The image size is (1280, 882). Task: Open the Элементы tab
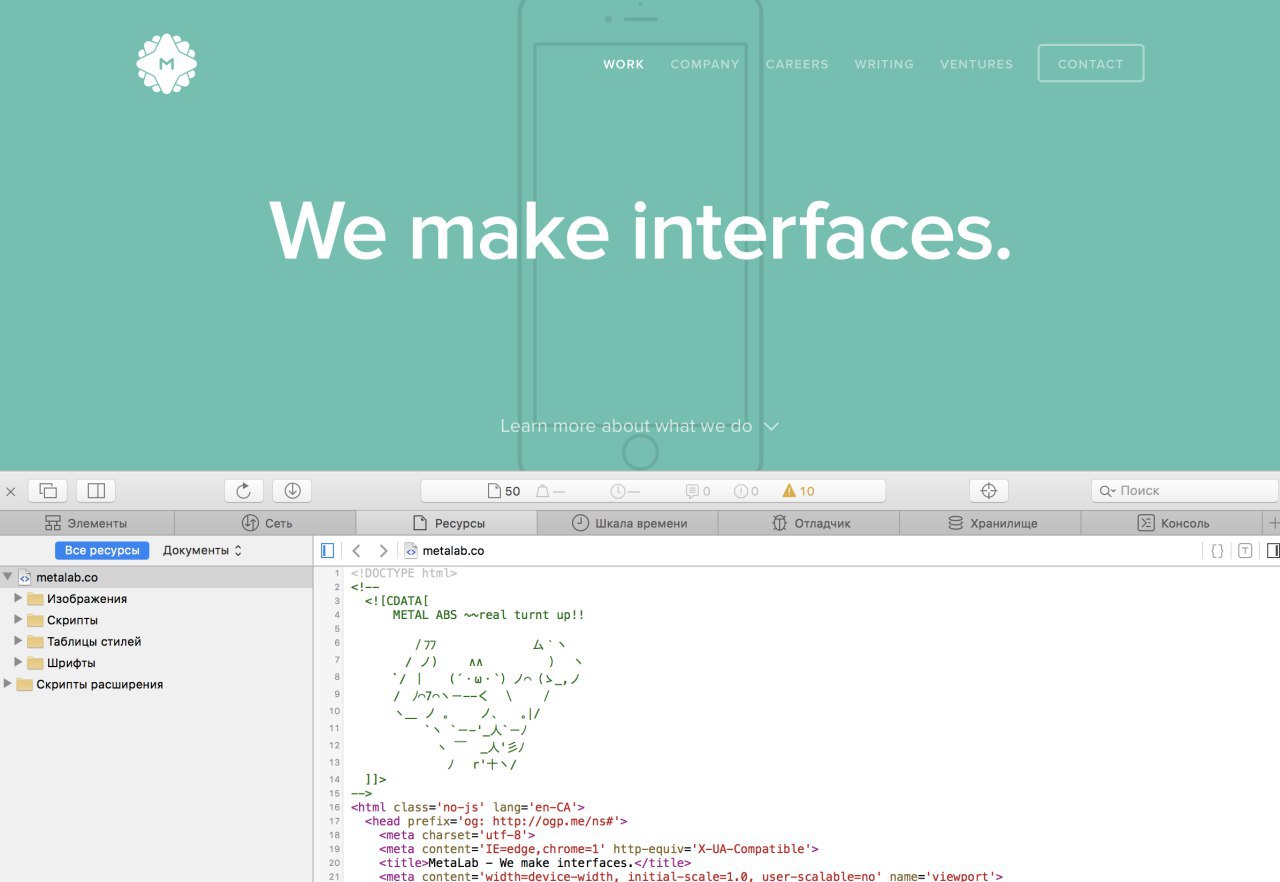(x=87, y=523)
